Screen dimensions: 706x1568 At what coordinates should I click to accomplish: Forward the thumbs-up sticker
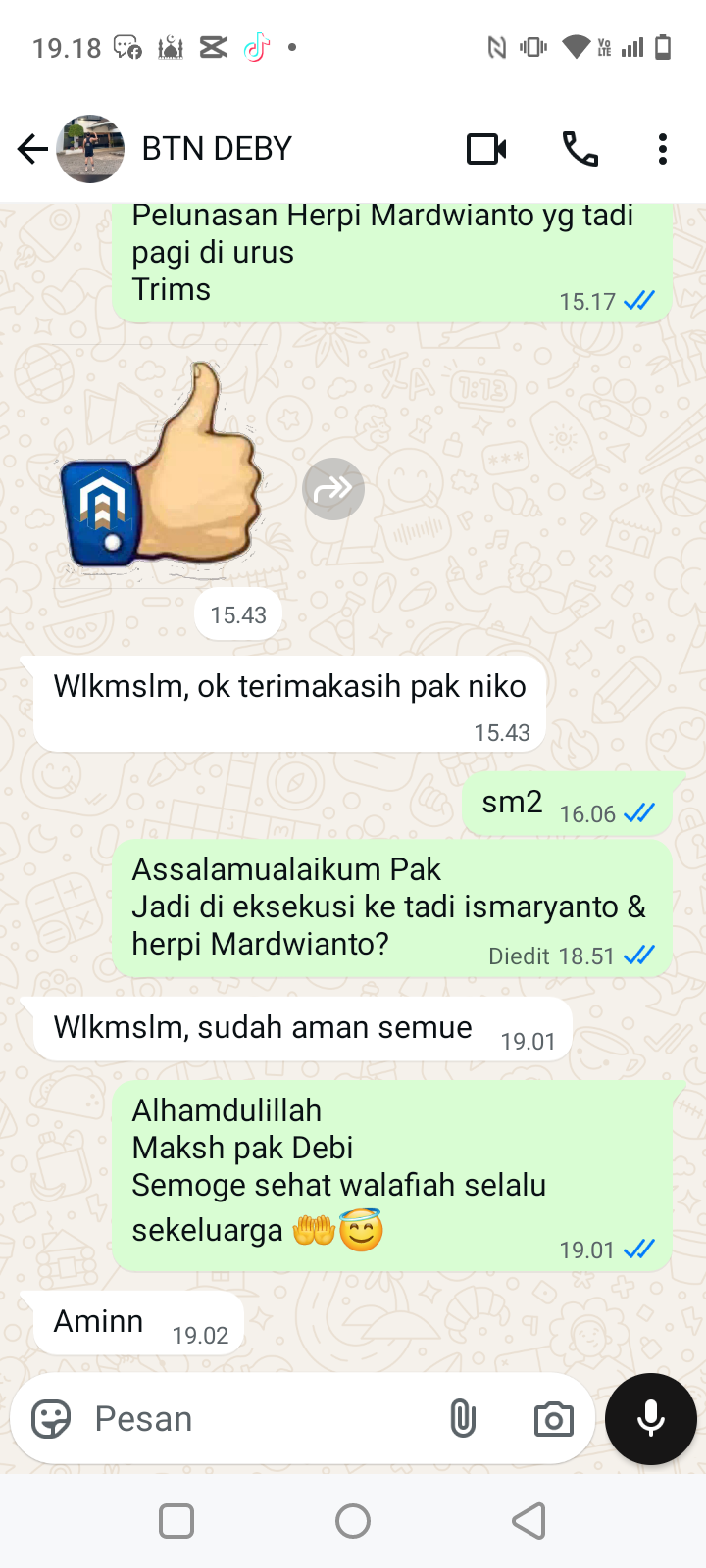(333, 489)
